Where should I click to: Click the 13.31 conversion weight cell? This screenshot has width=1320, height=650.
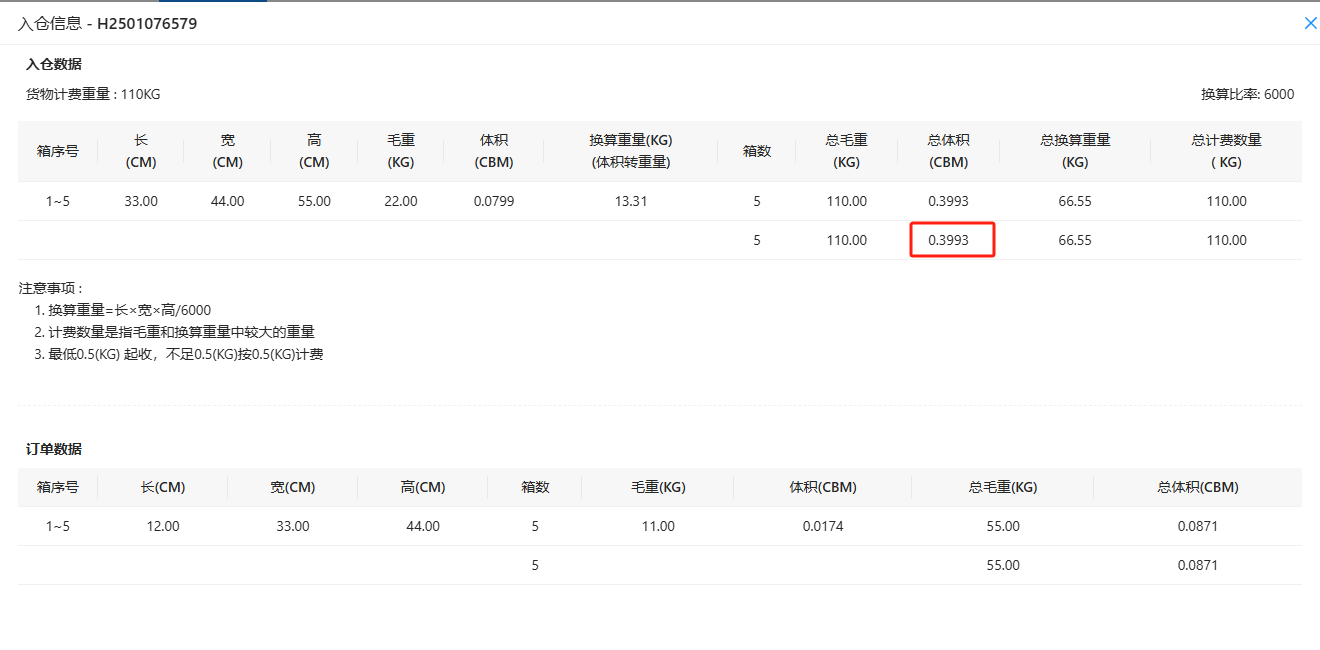click(630, 201)
